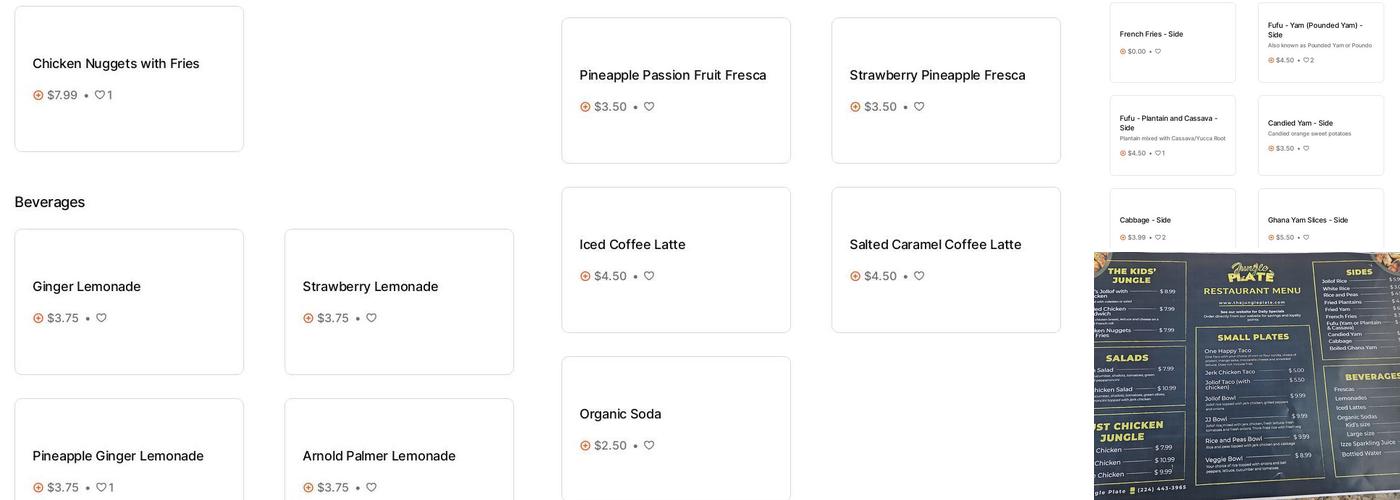1400x500 pixels.
Task: Tap heart on Strawberry Pineapple Fresca
Action: click(919, 107)
